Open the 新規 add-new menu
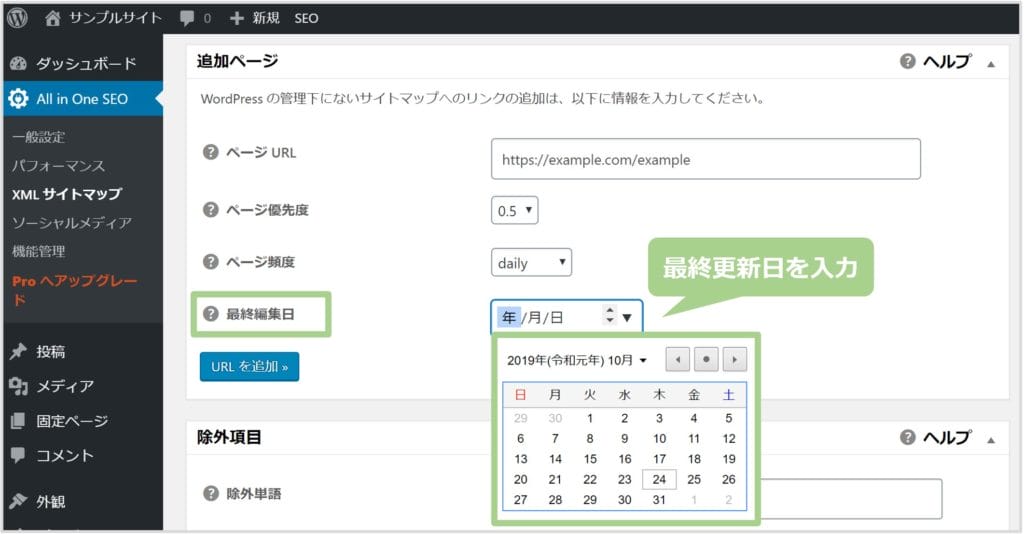This screenshot has width=1024, height=534. 255,18
